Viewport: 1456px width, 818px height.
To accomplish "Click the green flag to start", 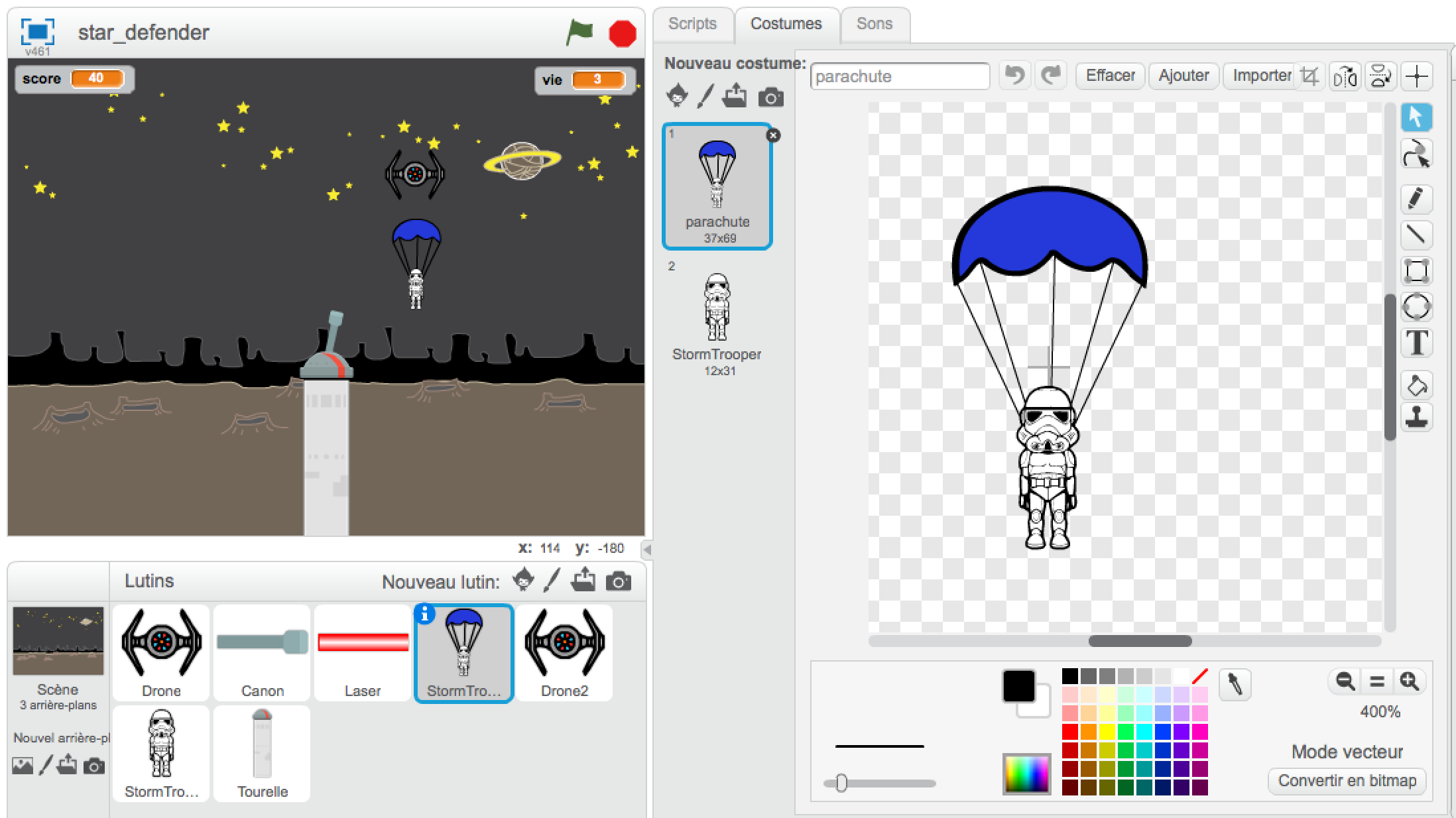I will click(x=579, y=32).
